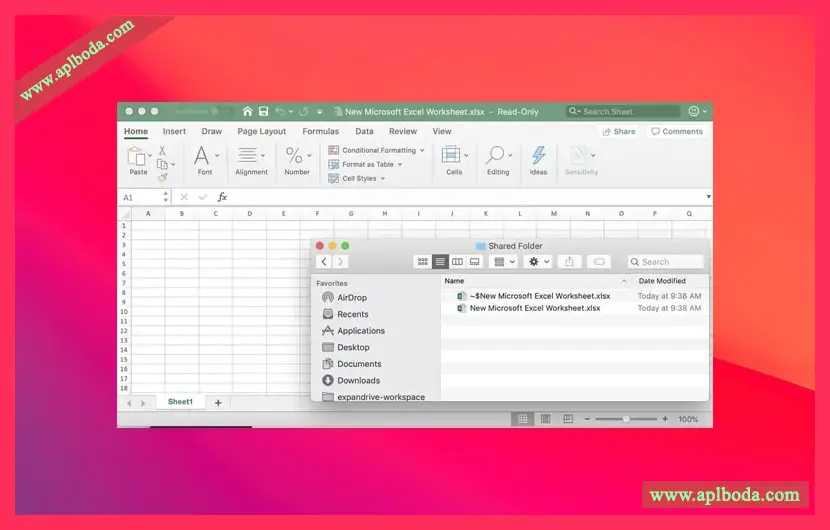Open the Copy options dropdown arrow
Image resolution: width=830 pixels, height=530 pixels.
[x=173, y=165]
